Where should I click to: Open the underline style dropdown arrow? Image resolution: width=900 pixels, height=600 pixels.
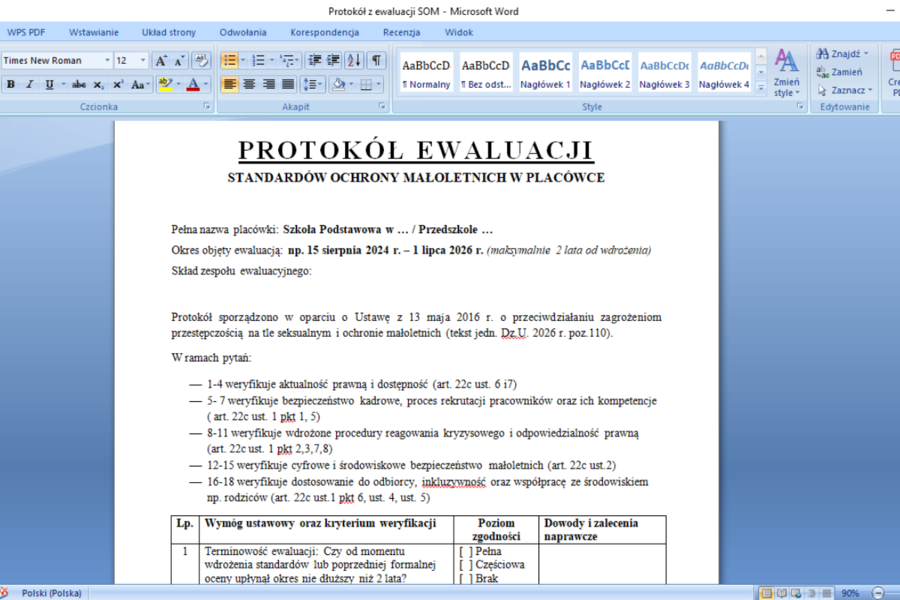click(x=63, y=84)
